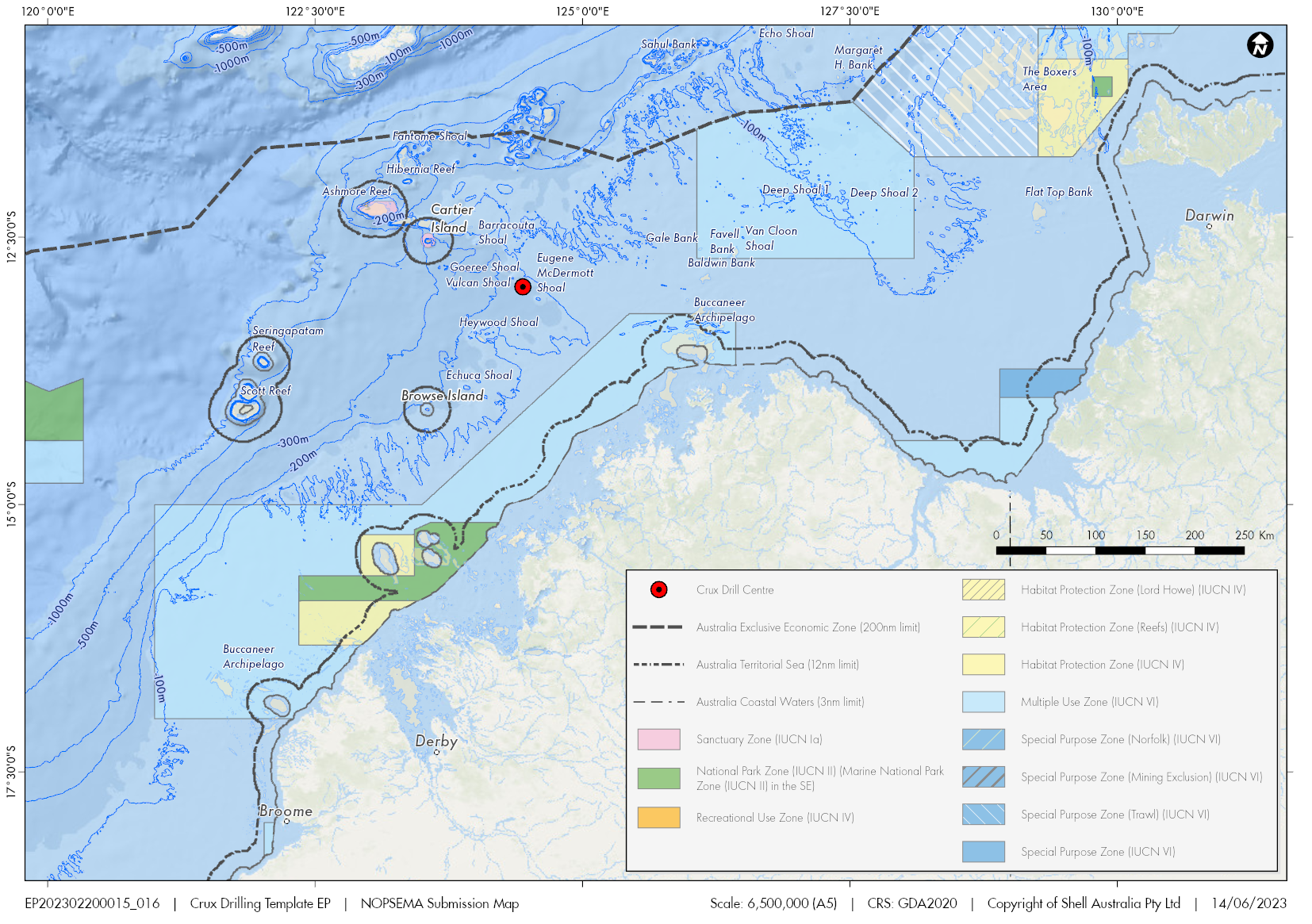1312x924 pixels.
Task: Click the green National Park Zone legend swatch
Action: [x=658, y=778]
